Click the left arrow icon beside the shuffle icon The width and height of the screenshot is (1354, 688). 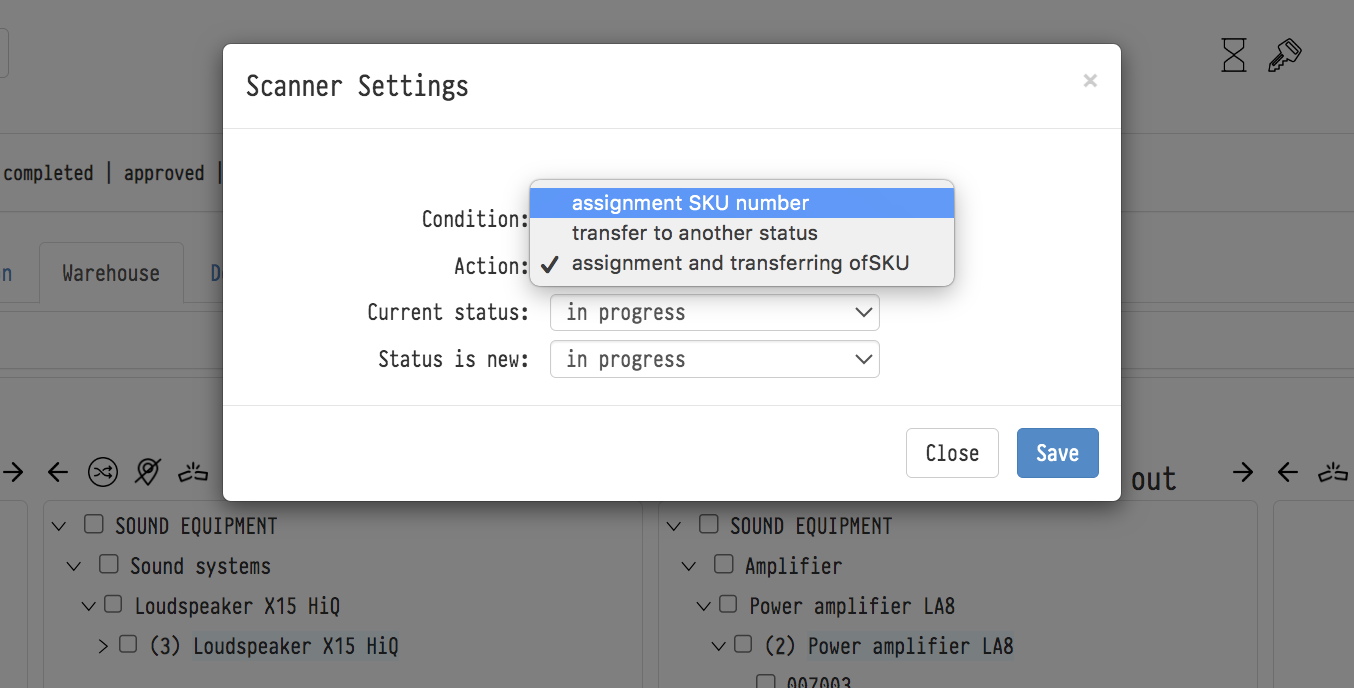click(x=58, y=472)
